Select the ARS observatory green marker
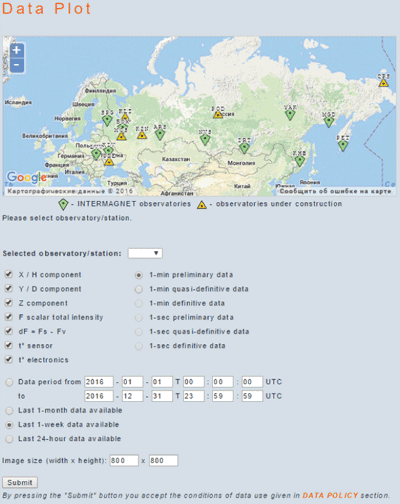The image size is (400, 504). click(x=160, y=134)
